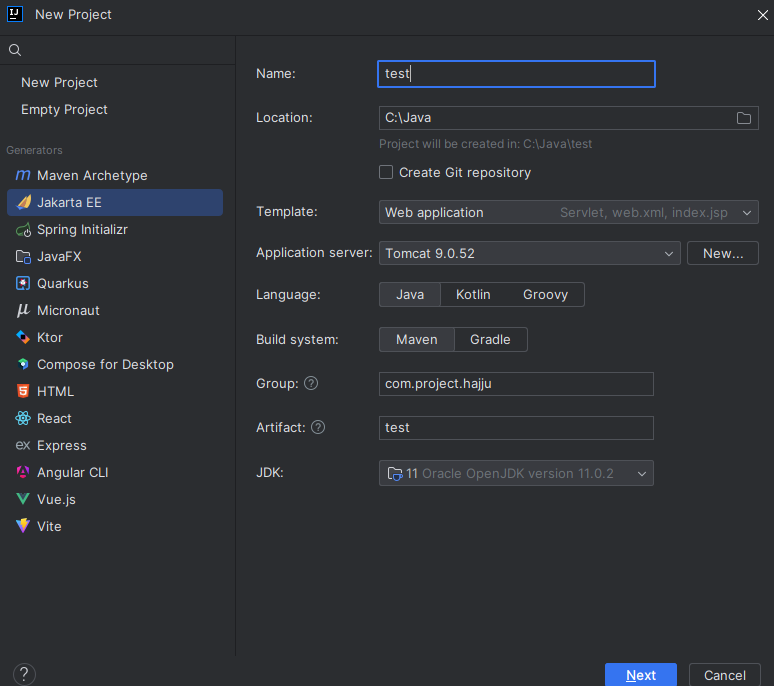Image resolution: width=774 pixels, height=686 pixels.
Task: Choose Maven build system
Action: click(417, 340)
